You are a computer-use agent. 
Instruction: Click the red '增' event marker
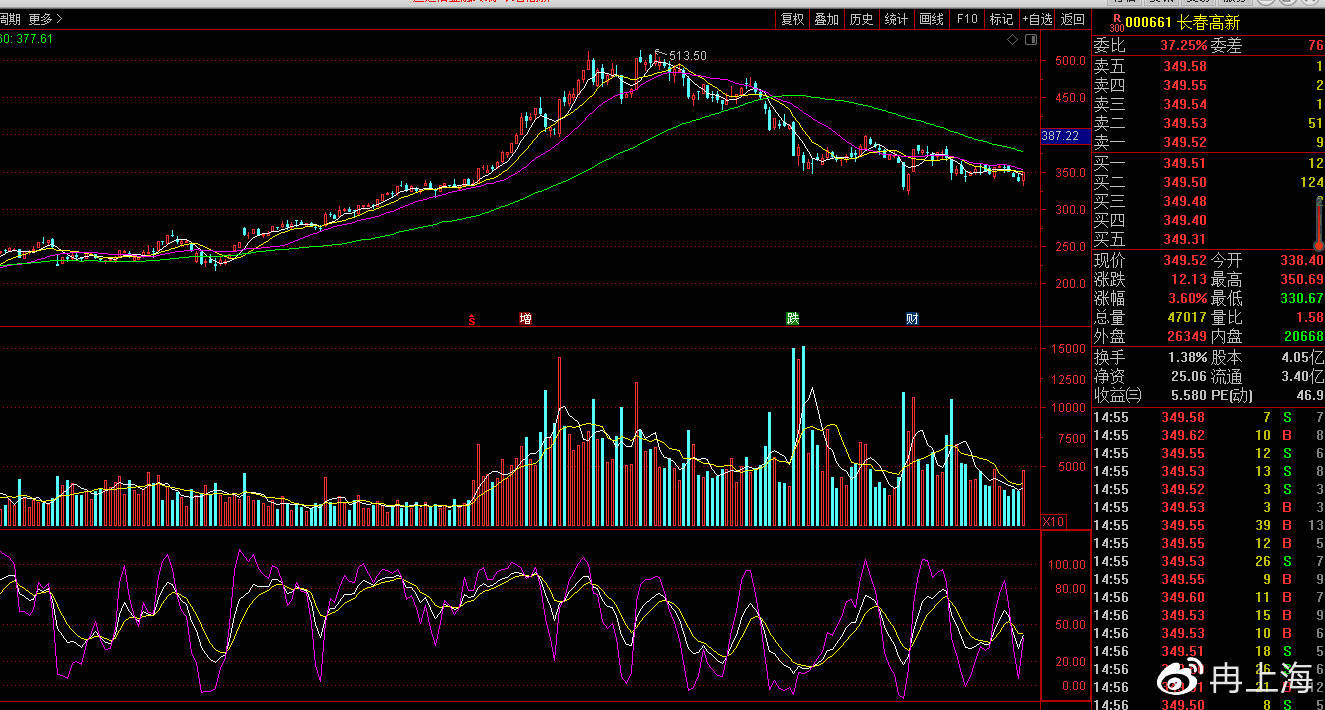coord(525,319)
